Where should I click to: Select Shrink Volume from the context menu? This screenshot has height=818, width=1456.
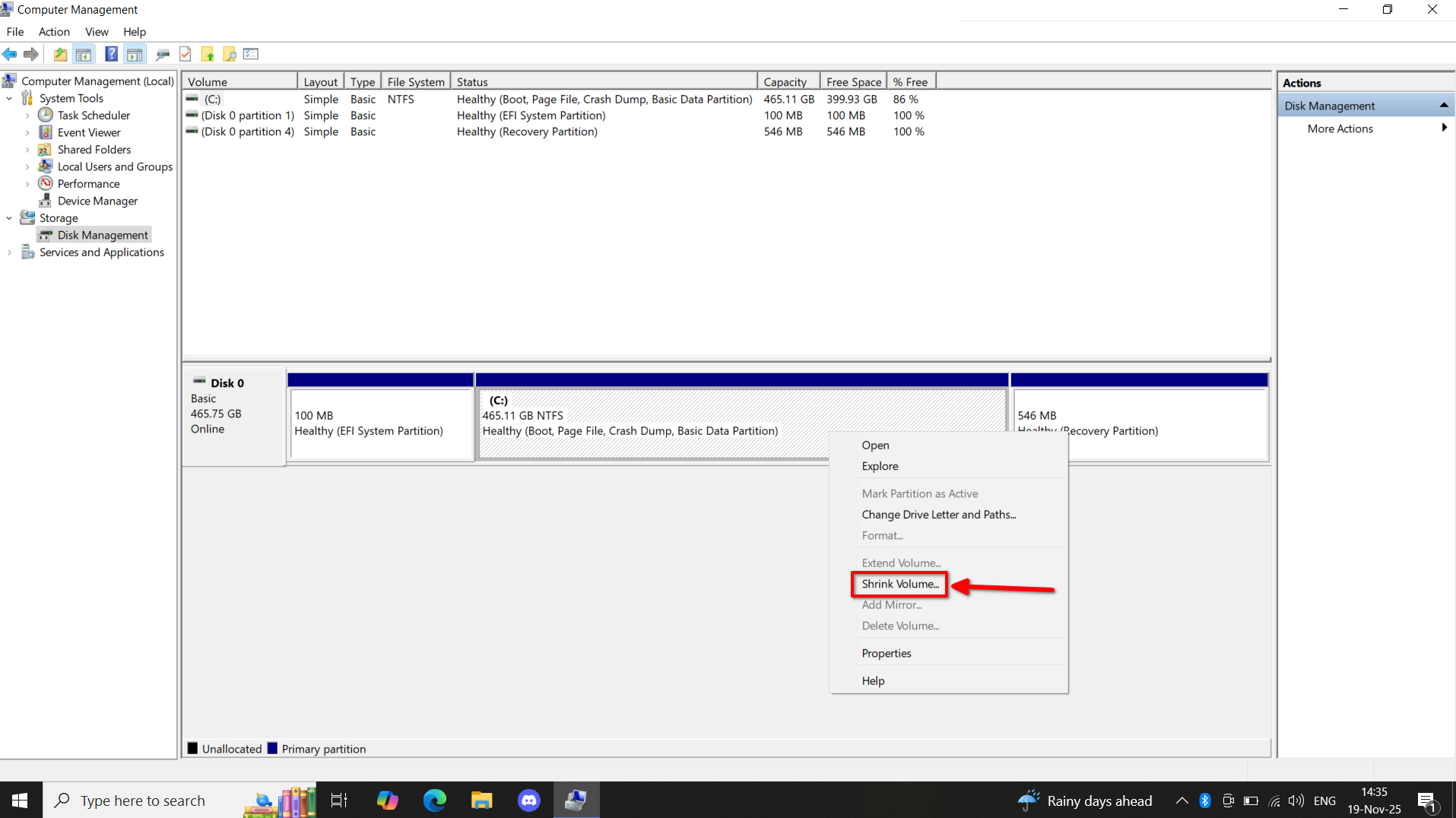(899, 584)
